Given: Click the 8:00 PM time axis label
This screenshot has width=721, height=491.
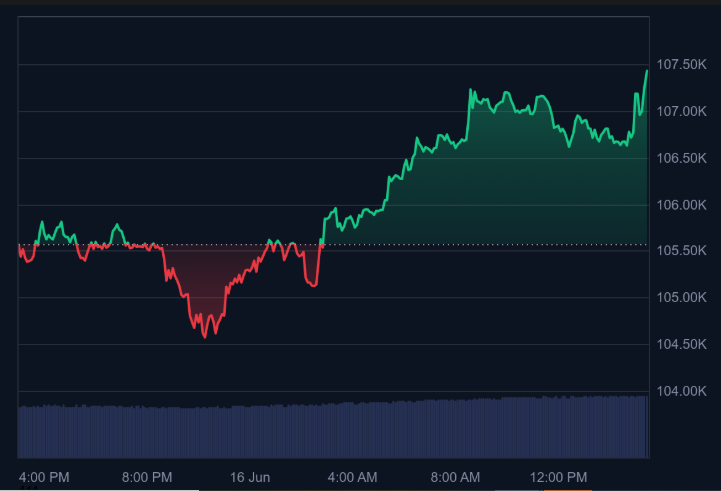Looking at the screenshot, I should tap(147, 477).
